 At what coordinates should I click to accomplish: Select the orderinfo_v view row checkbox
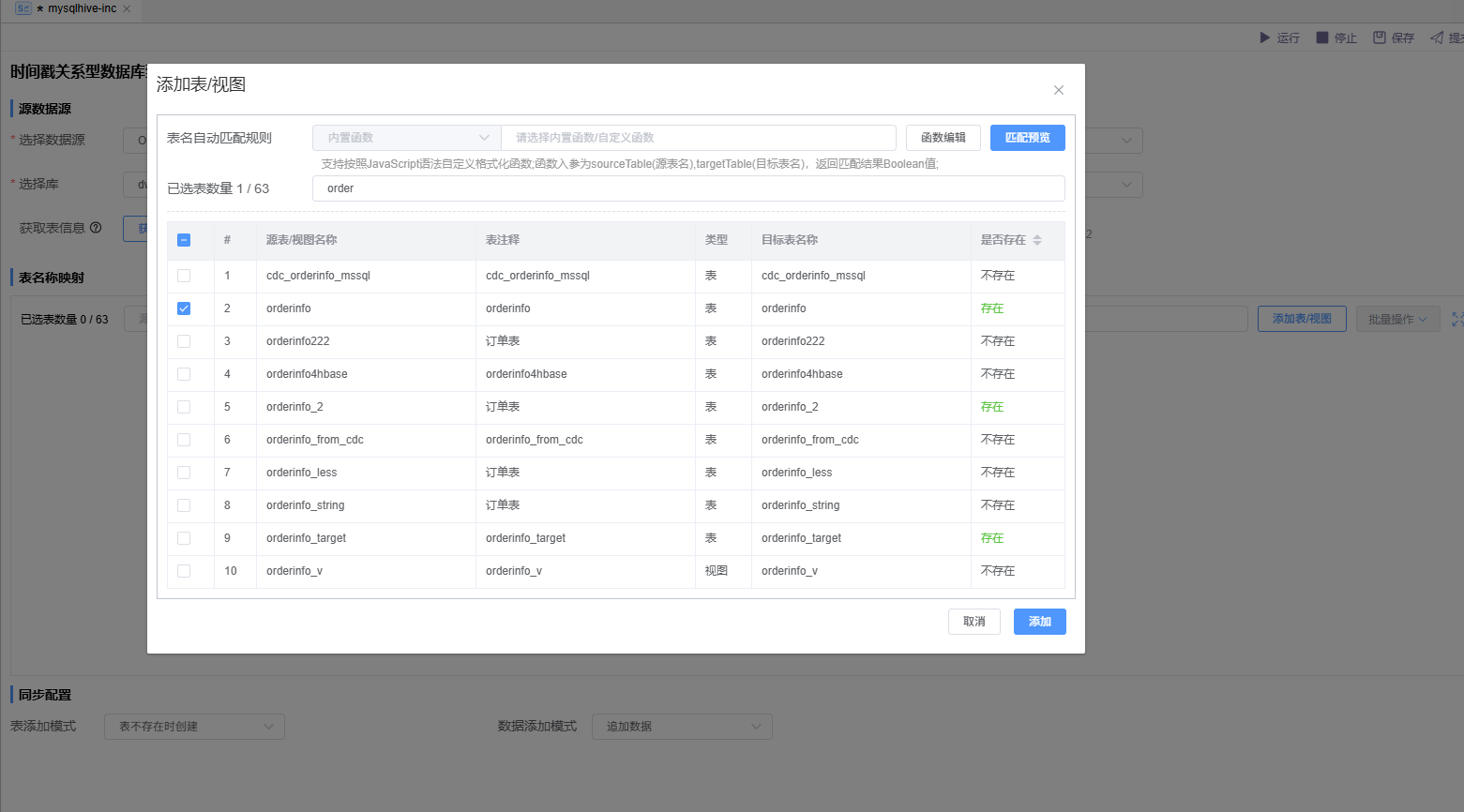[184, 571]
